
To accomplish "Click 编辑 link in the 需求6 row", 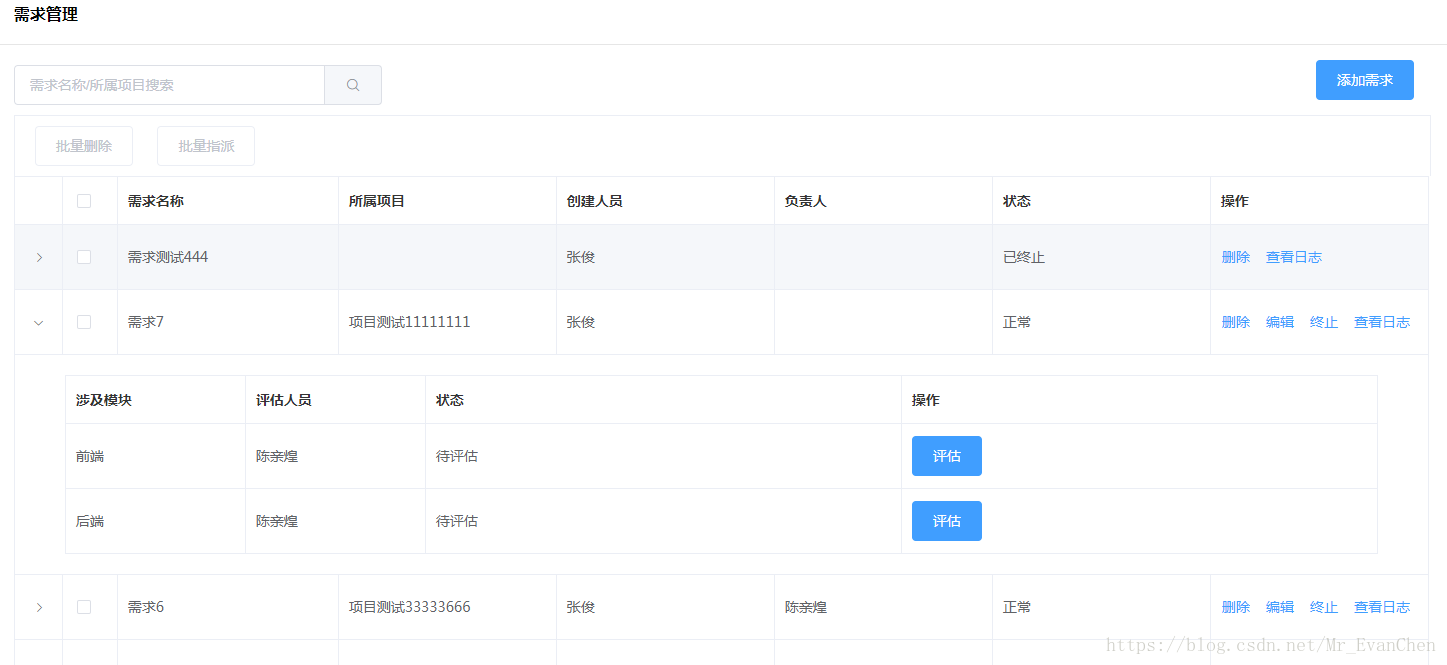I will tap(1280, 607).
